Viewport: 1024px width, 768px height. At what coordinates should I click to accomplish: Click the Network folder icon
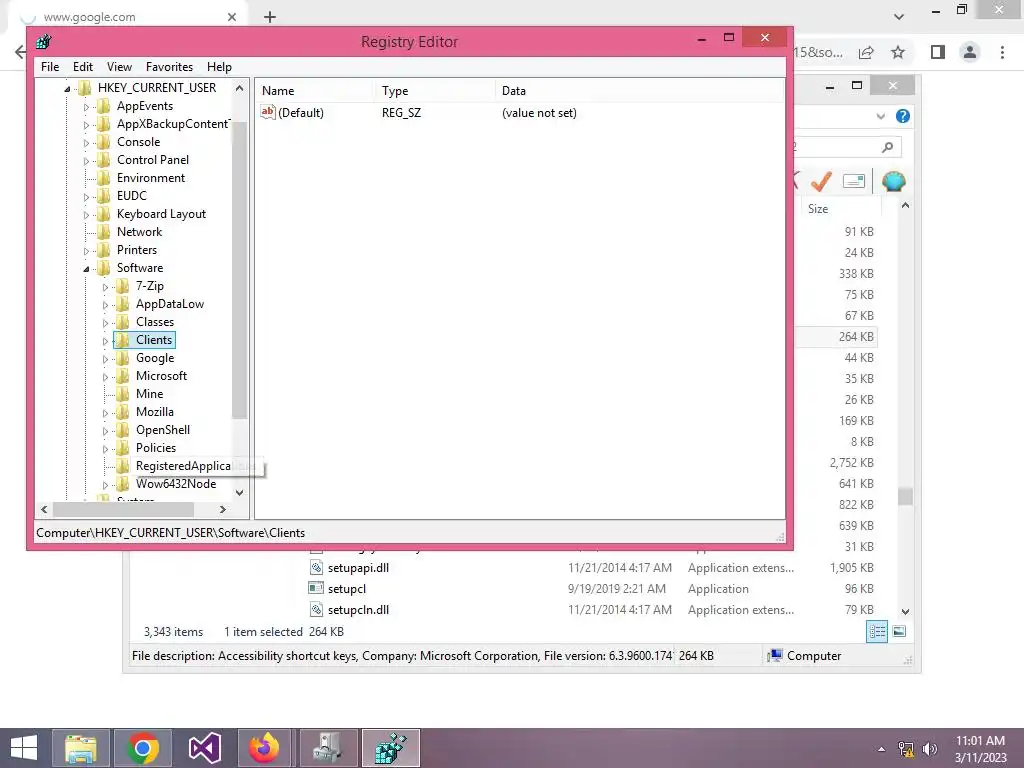[103, 232]
